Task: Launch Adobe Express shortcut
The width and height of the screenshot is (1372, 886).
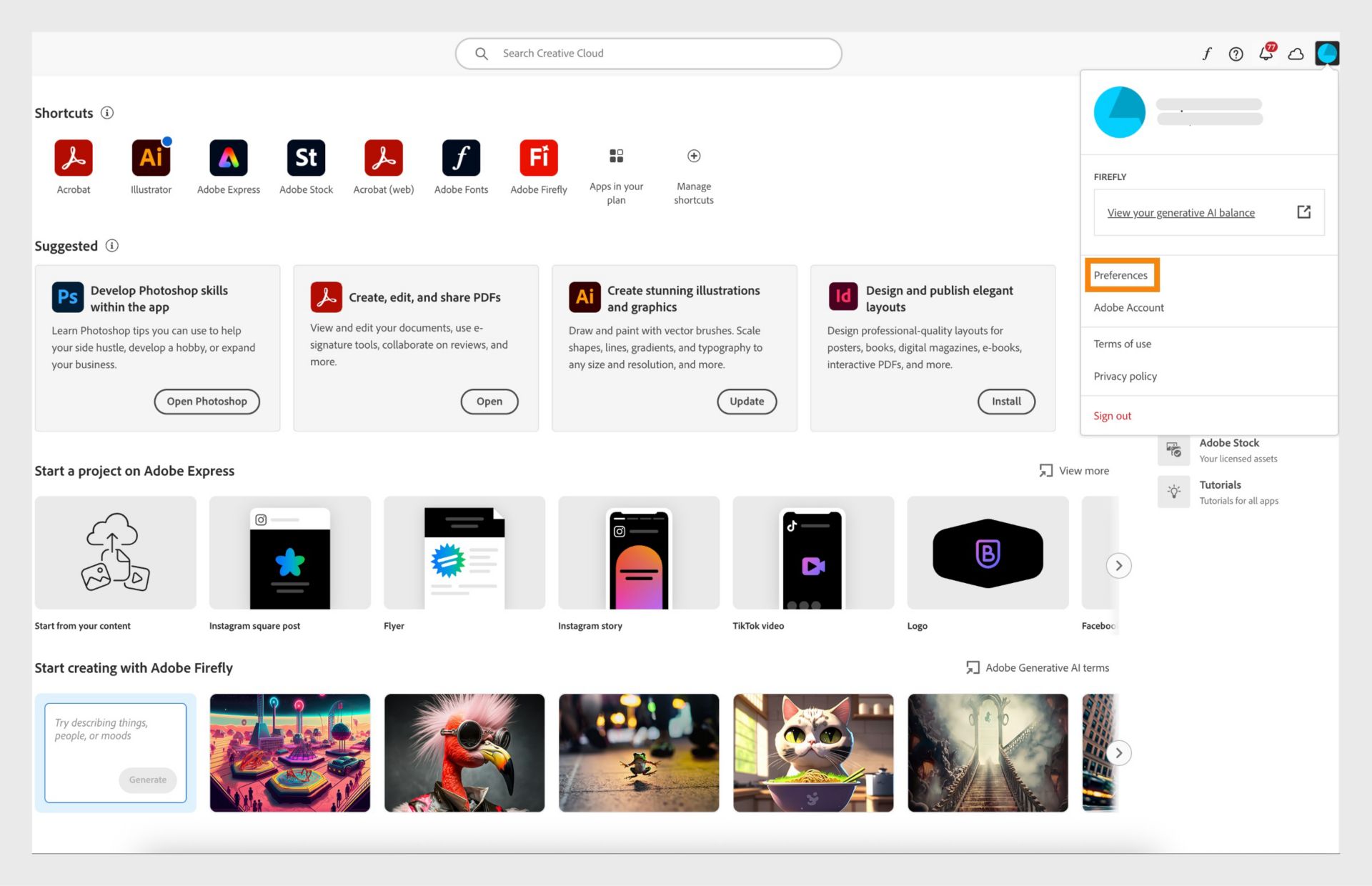Action: [228, 157]
